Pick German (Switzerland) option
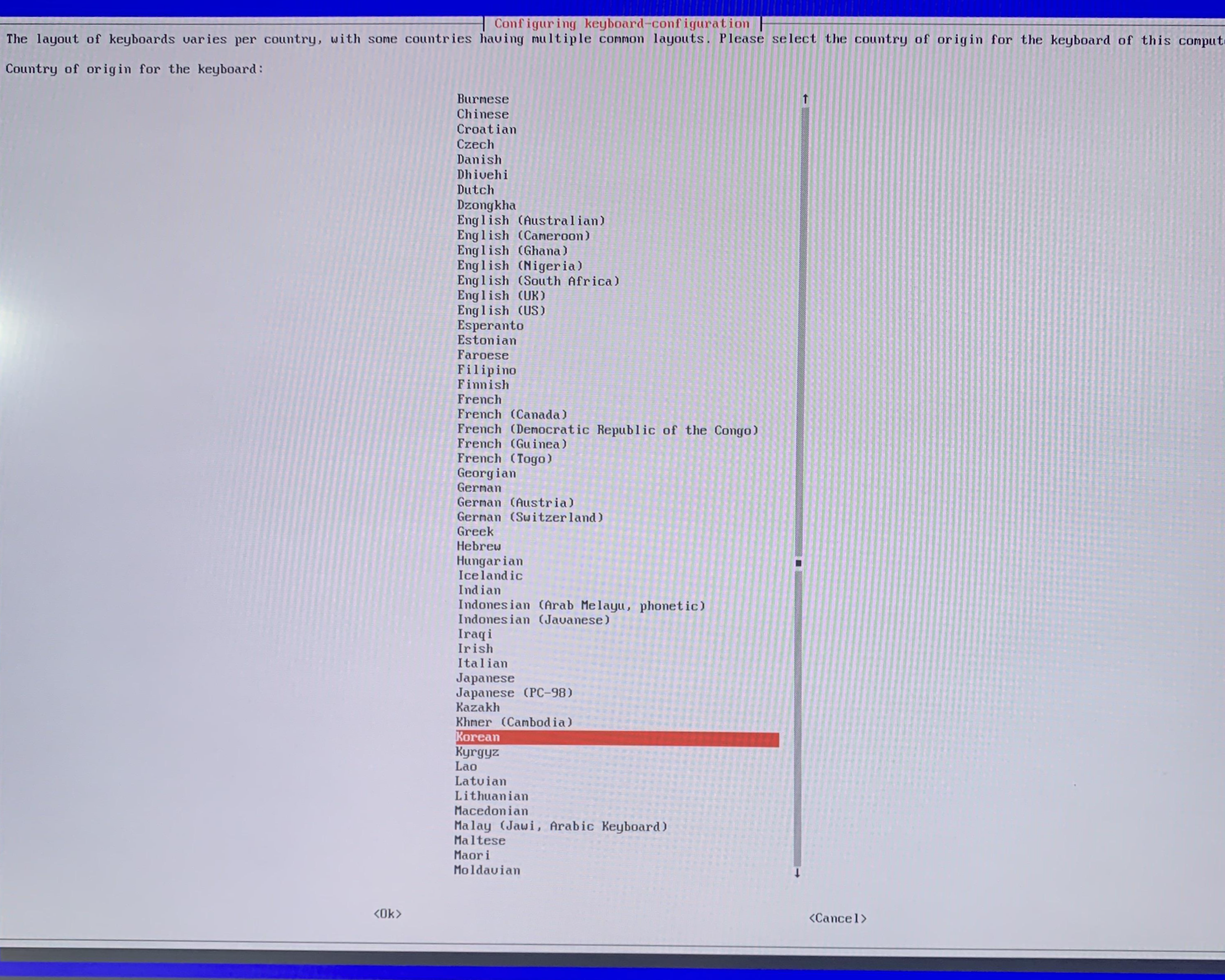Viewport: 1225px width, 980px height. point(529,517)
